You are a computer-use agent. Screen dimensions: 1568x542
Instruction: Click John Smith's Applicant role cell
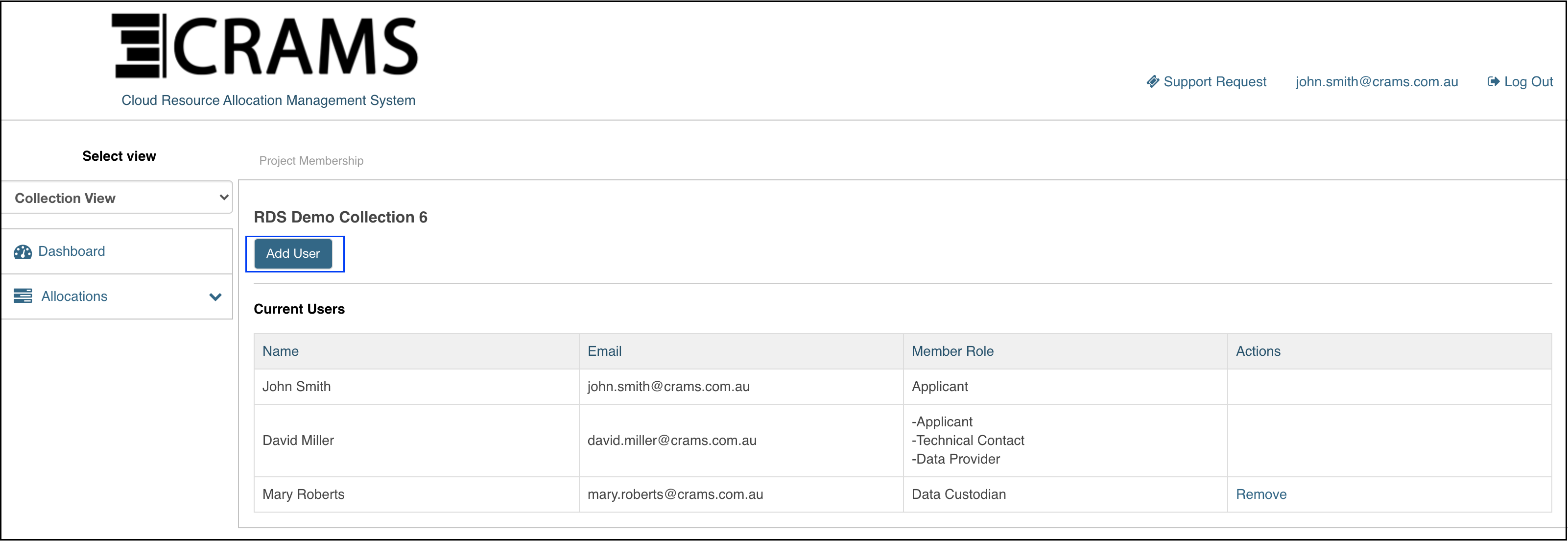tap(1065, 387)
